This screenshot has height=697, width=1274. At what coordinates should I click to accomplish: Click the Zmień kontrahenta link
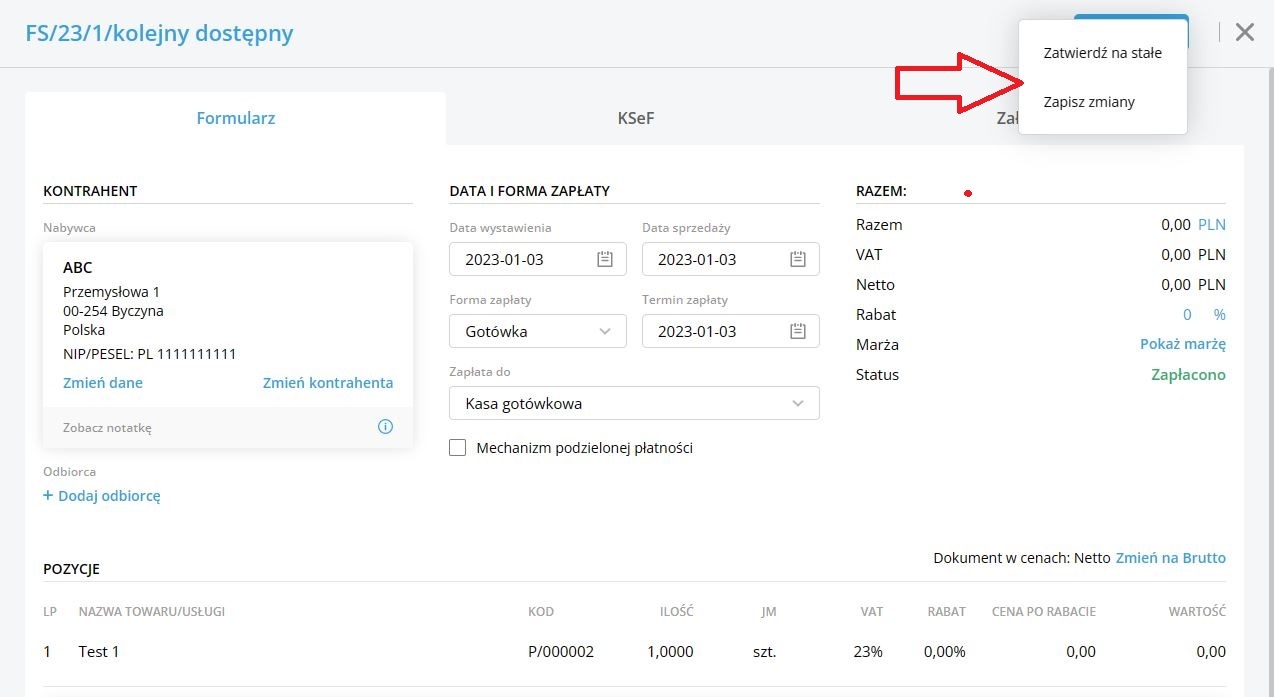pos(327,382)
